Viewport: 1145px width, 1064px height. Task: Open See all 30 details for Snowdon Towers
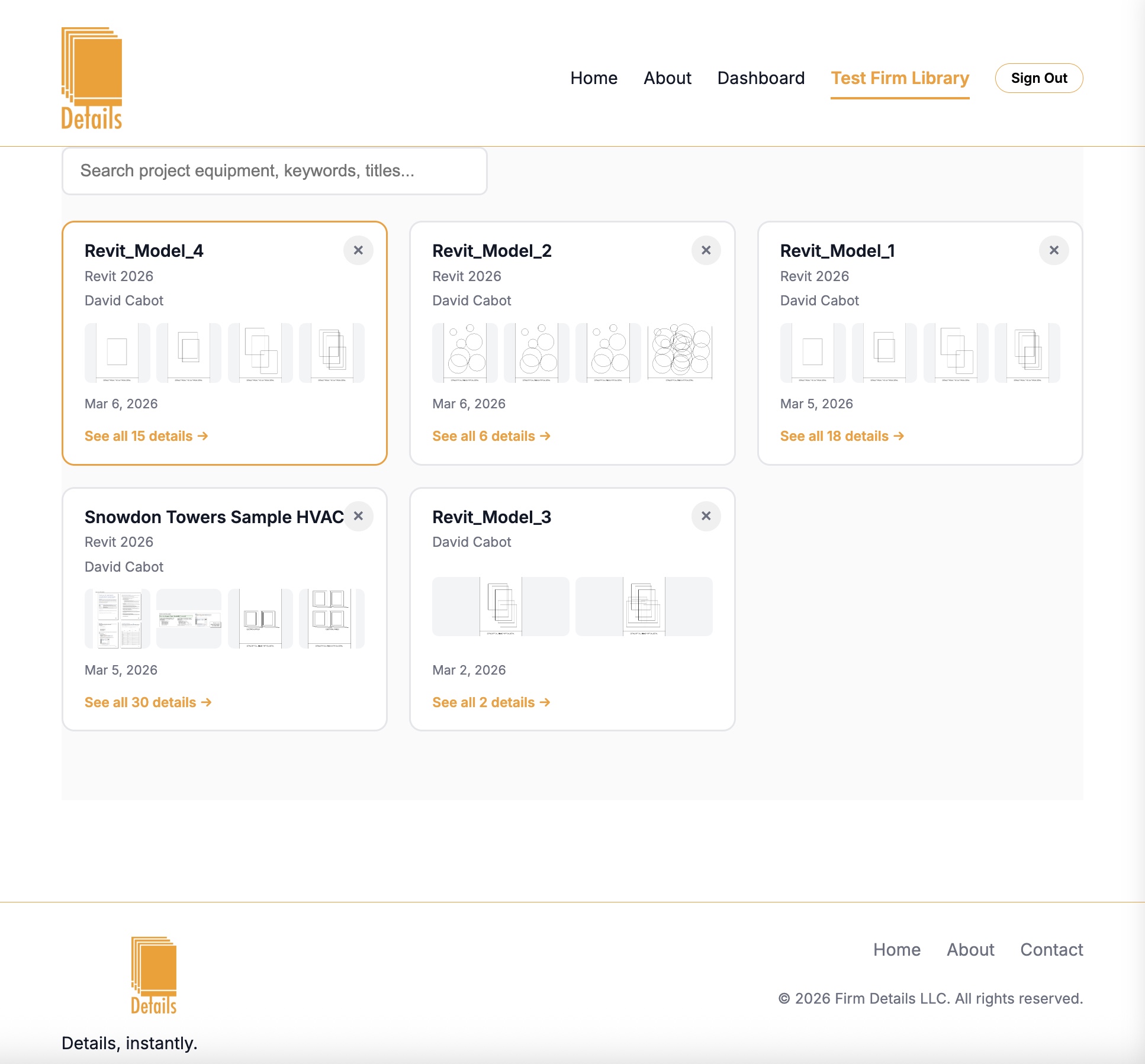[x=148, y=702]
